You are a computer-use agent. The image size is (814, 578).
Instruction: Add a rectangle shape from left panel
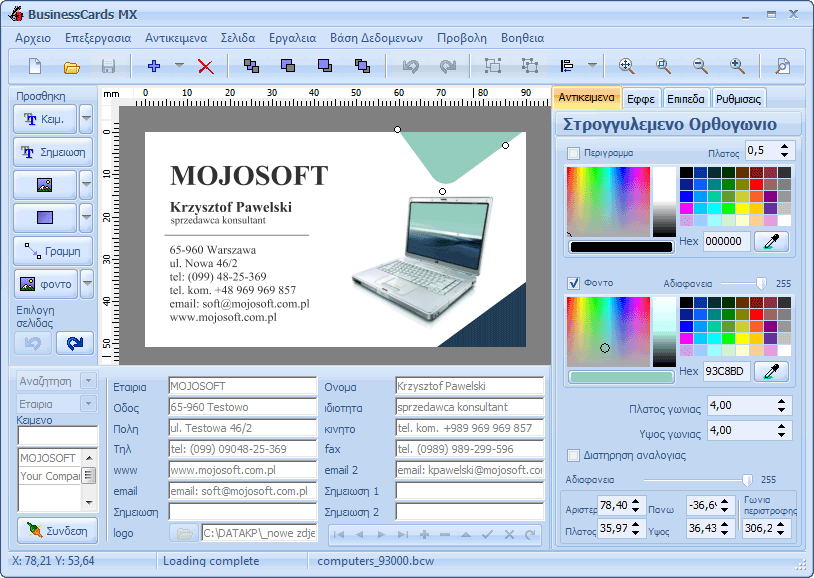45,218
